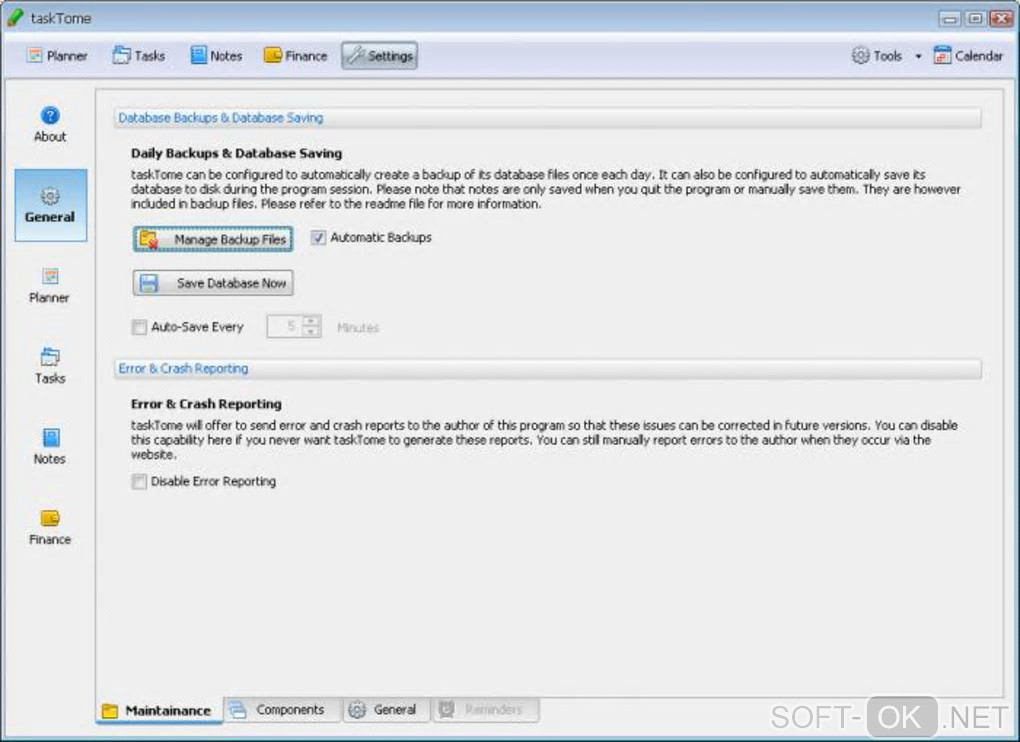
Task: Switch to the Reminders bottom tab
Action: 486,709
